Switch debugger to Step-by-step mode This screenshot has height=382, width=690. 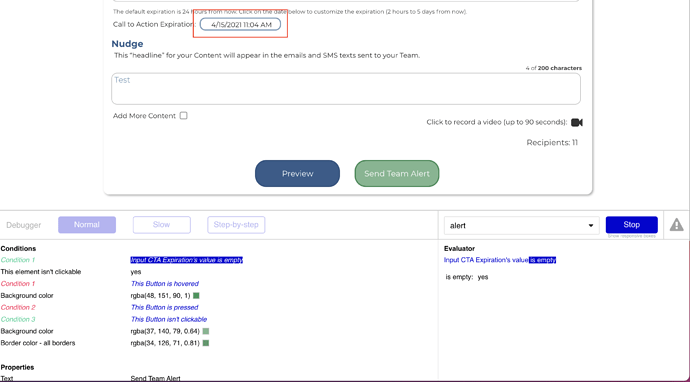click(x=236, y=225)
